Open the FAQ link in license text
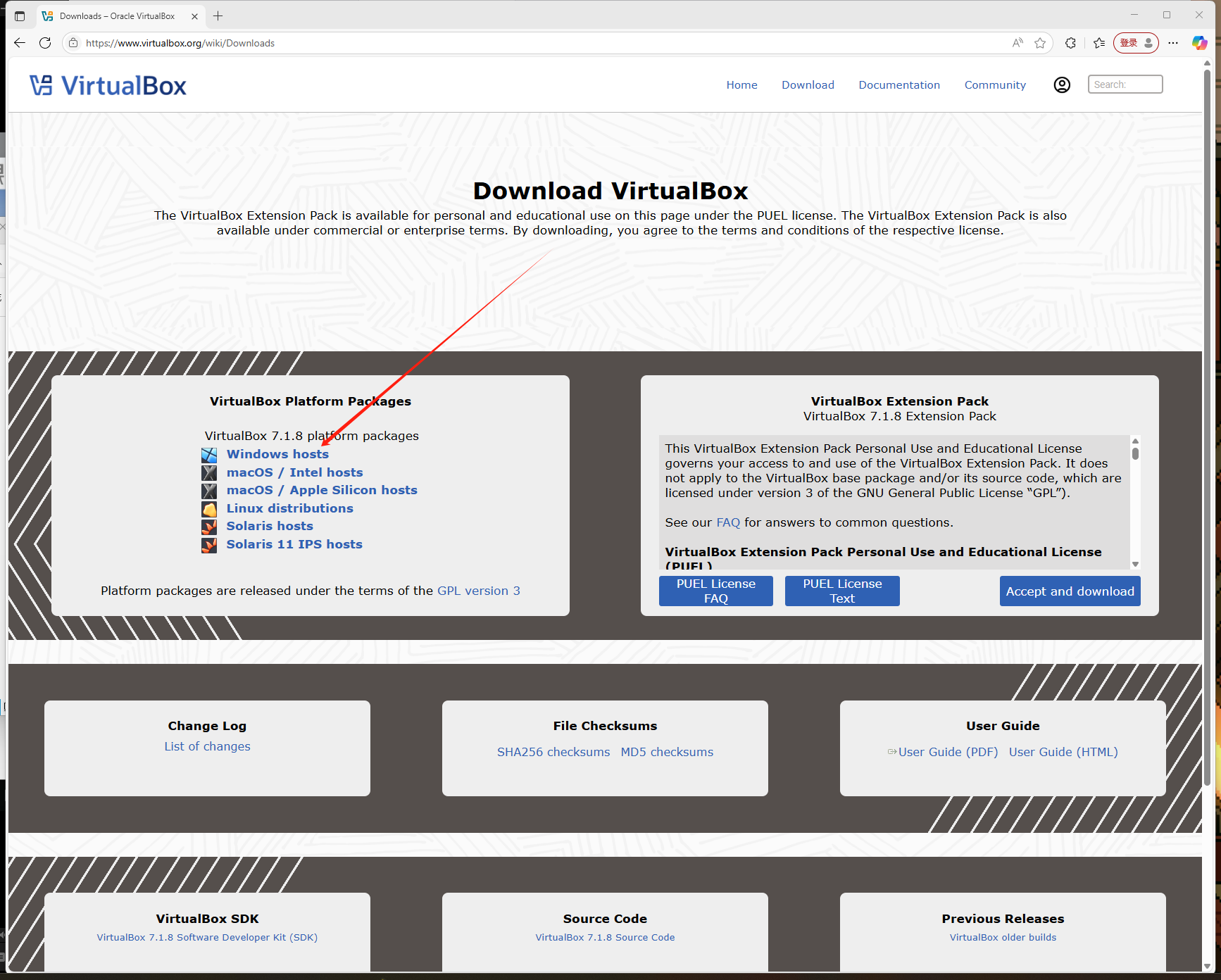This screenshot has height=980, width=1221. [x=728, y=523]
